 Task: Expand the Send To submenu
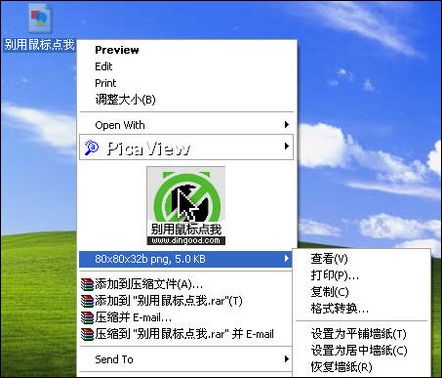click(x=185, y=359)
